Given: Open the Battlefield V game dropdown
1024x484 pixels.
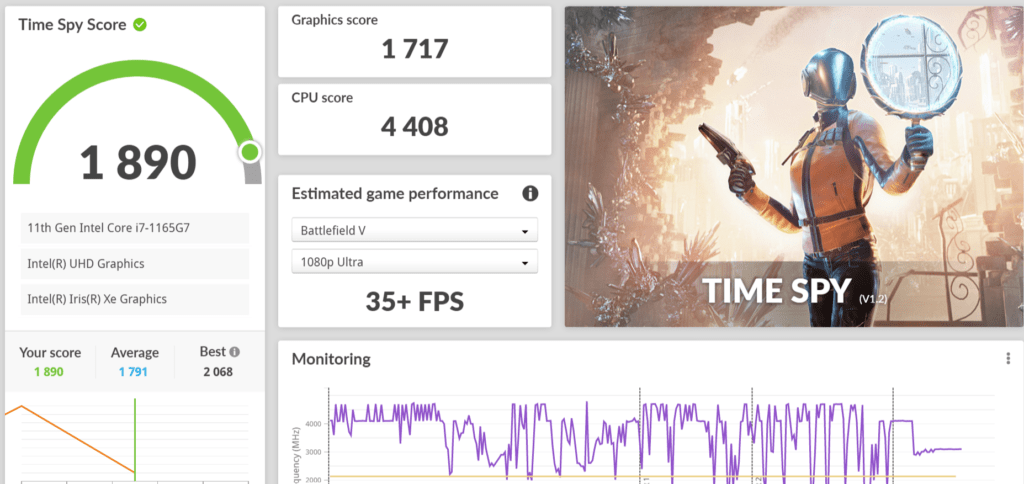Looking at the screenshot, I should tap(414, 231).
